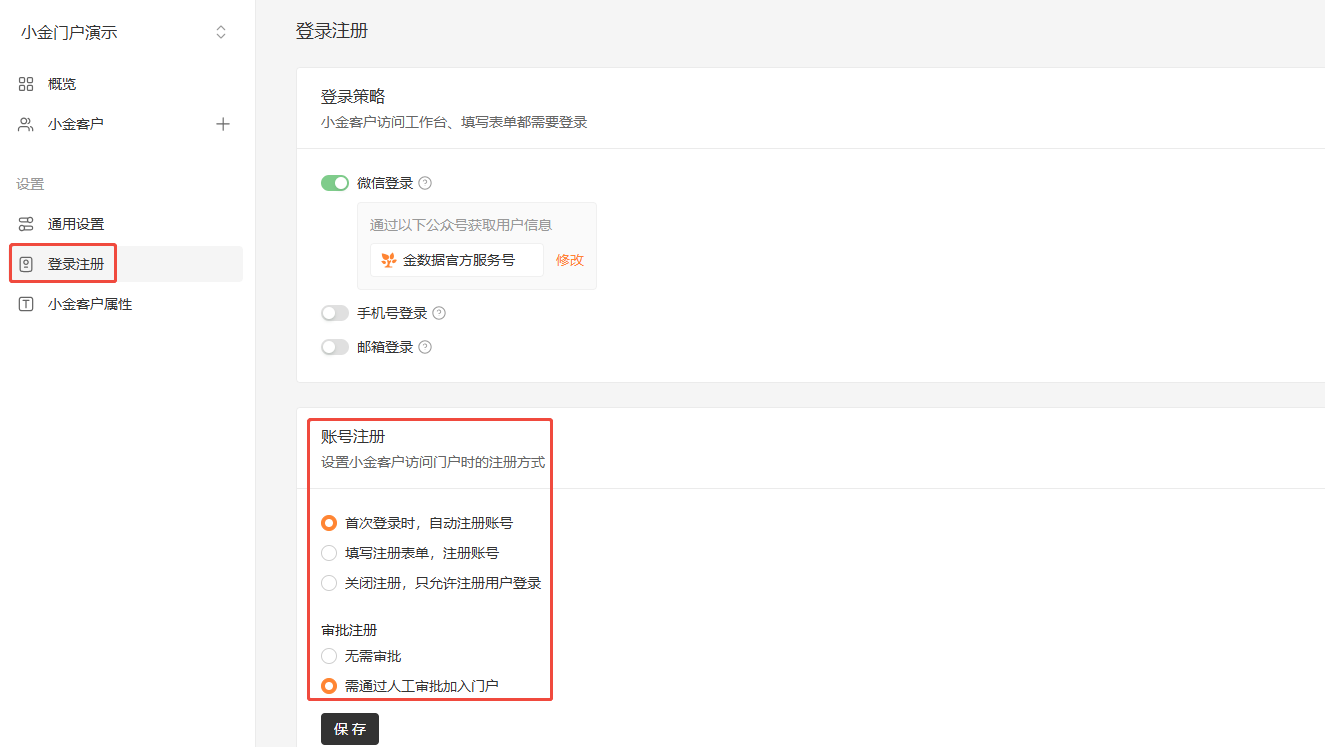Click help icon next to 微信登录
The height and width of the screenshot is (747, 1325).
425,183
